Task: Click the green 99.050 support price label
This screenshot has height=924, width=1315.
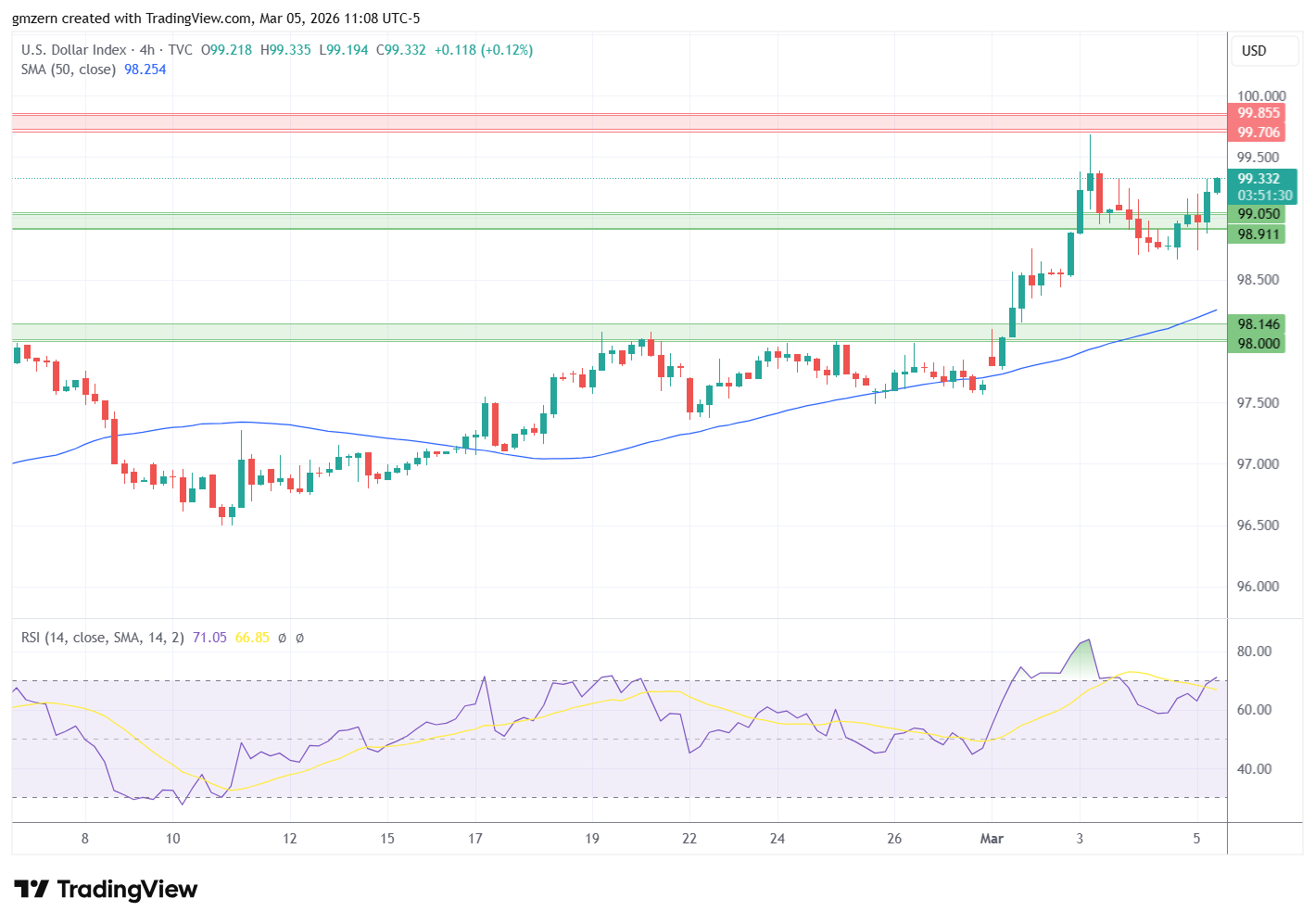Action: 1258,214
